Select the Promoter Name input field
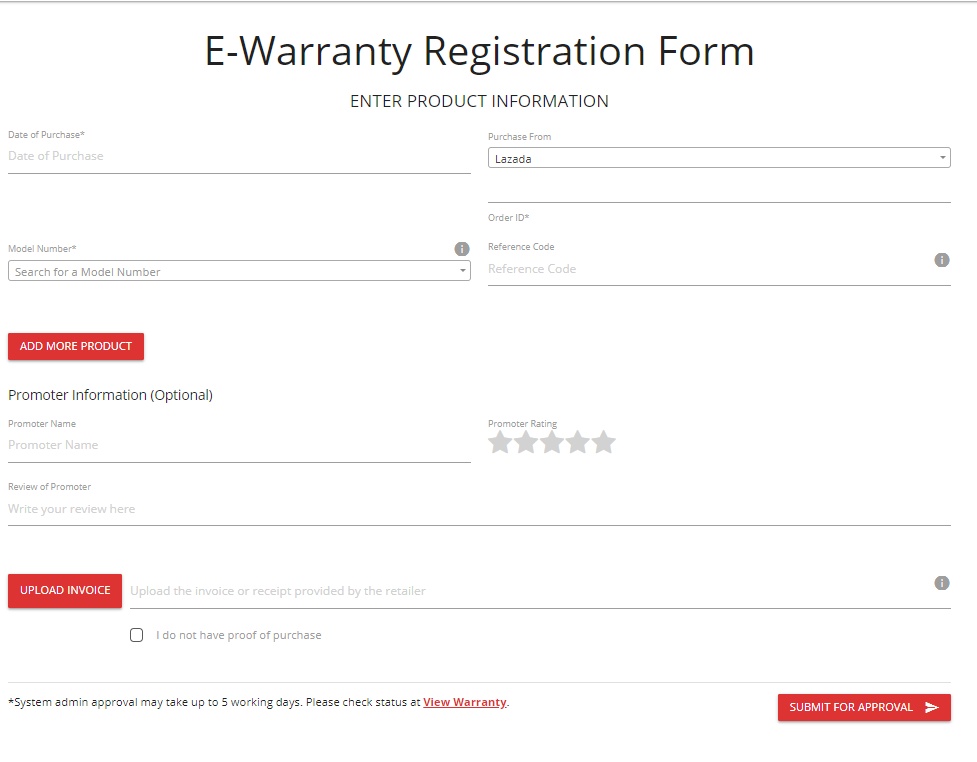977x762 pixels. pyautogui.click(x=238, y=445)
